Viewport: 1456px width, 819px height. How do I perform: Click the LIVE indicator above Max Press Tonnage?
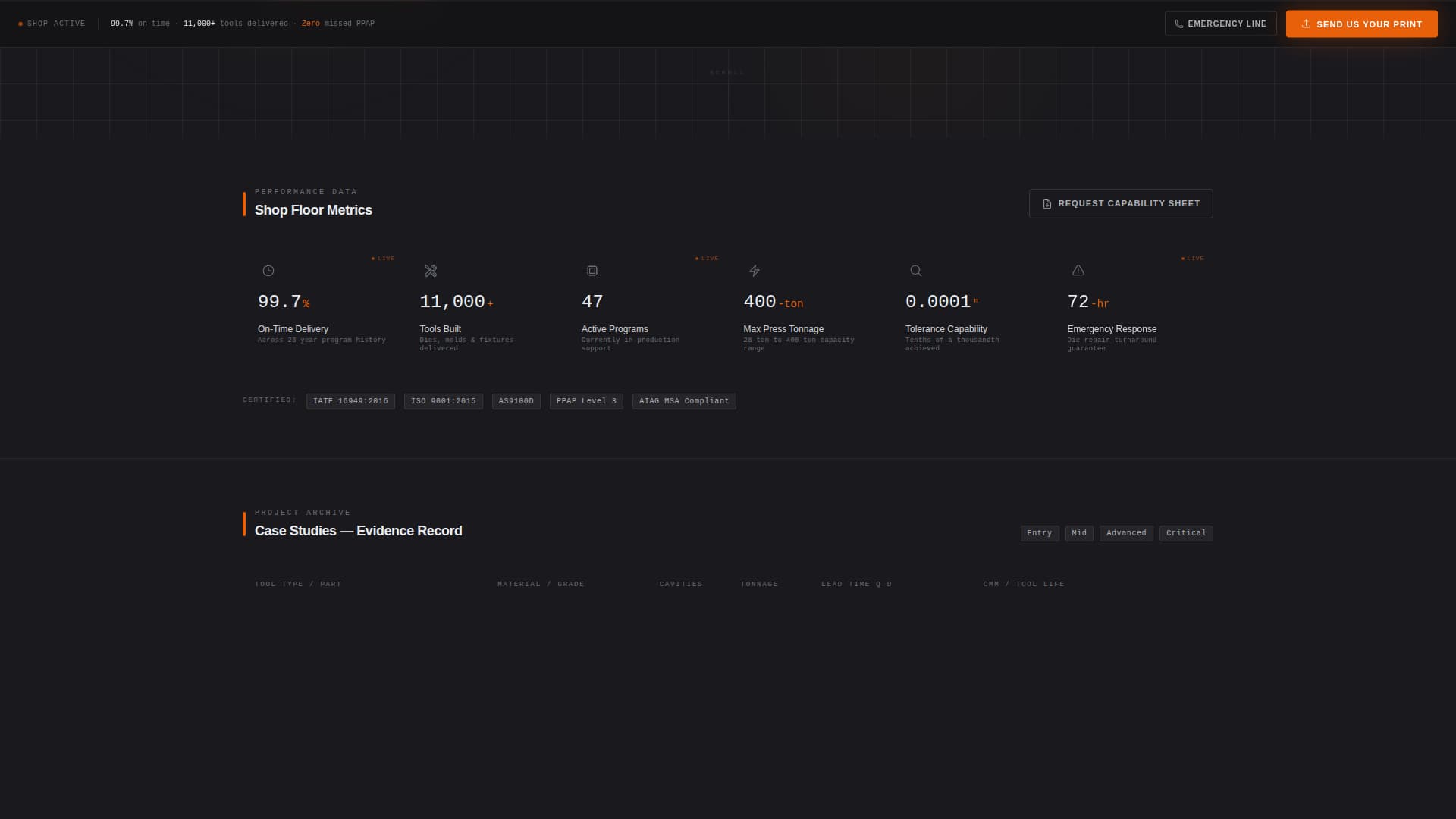click(707, 258)
